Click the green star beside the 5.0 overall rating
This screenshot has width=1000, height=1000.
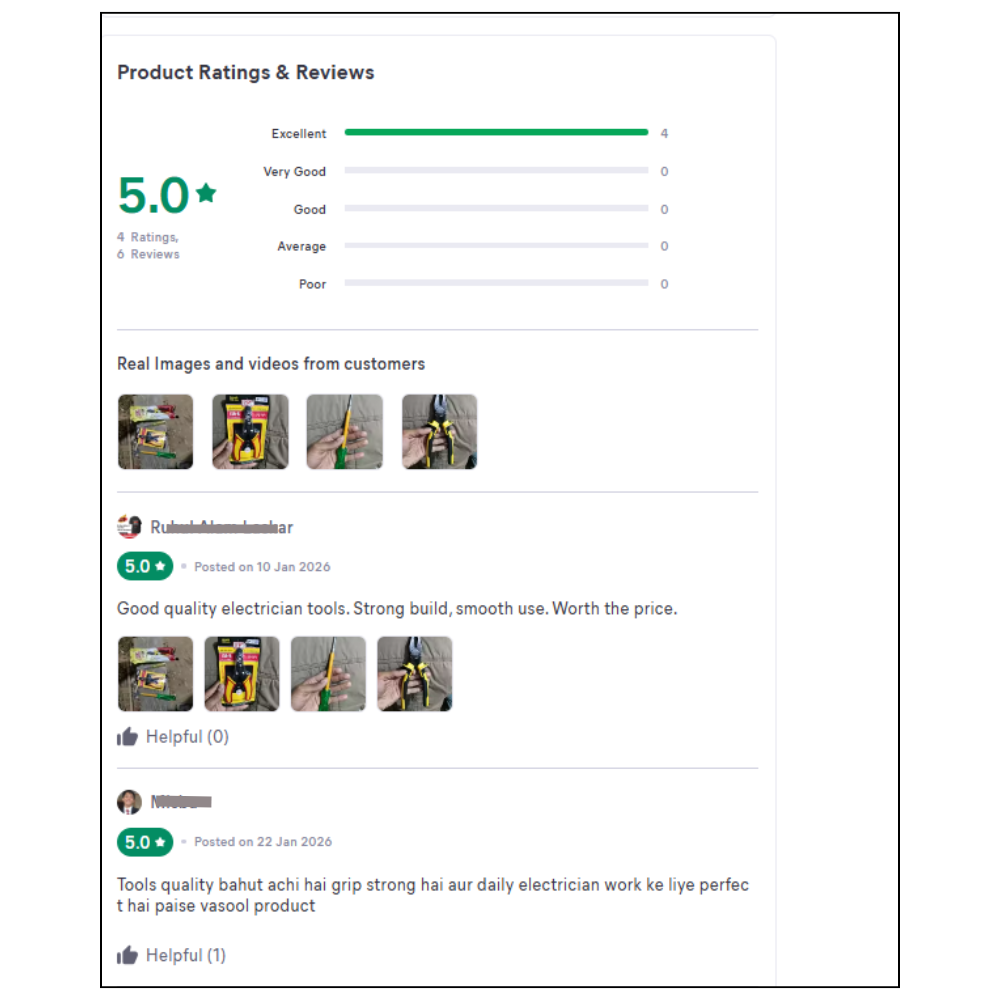(206, 193)
